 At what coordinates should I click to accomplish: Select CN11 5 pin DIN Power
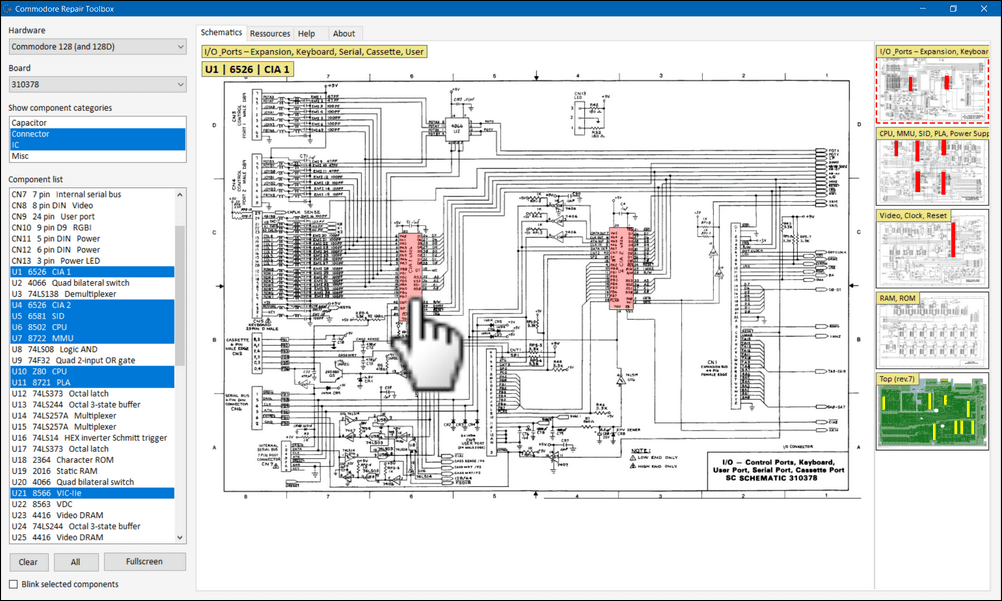92,238
